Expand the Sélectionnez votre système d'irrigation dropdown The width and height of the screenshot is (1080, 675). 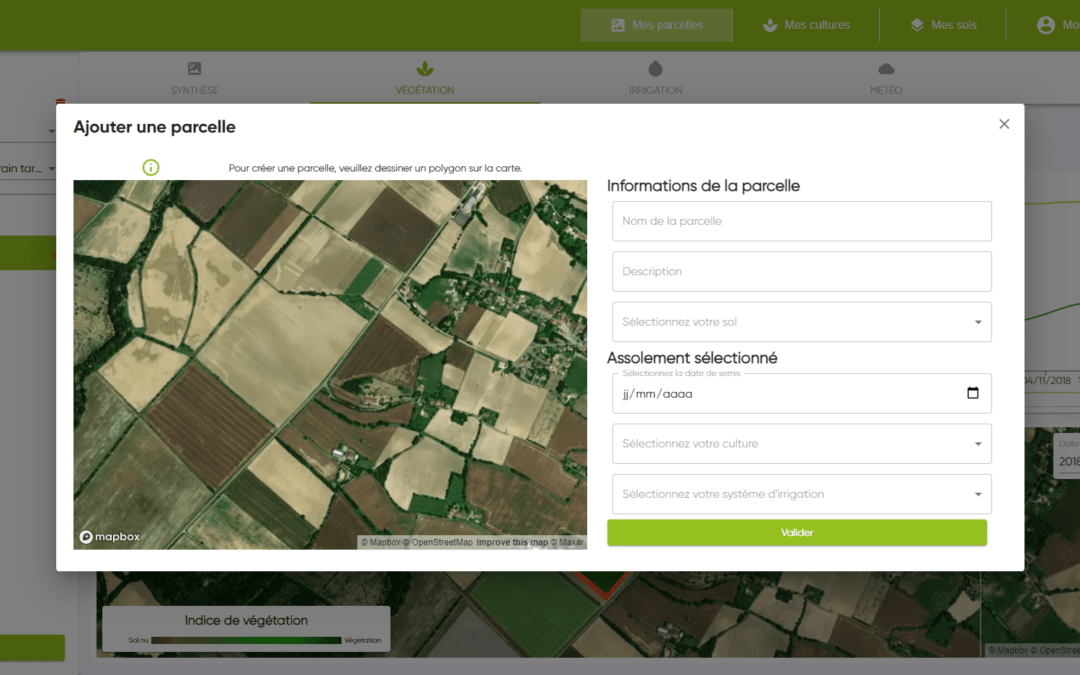(x=802, y=494)
